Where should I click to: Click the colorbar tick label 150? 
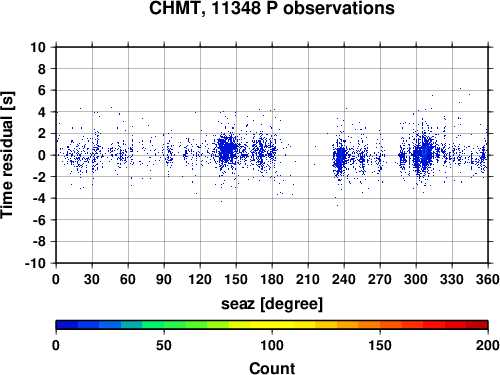pyautogui.click(x=380, y=346)
